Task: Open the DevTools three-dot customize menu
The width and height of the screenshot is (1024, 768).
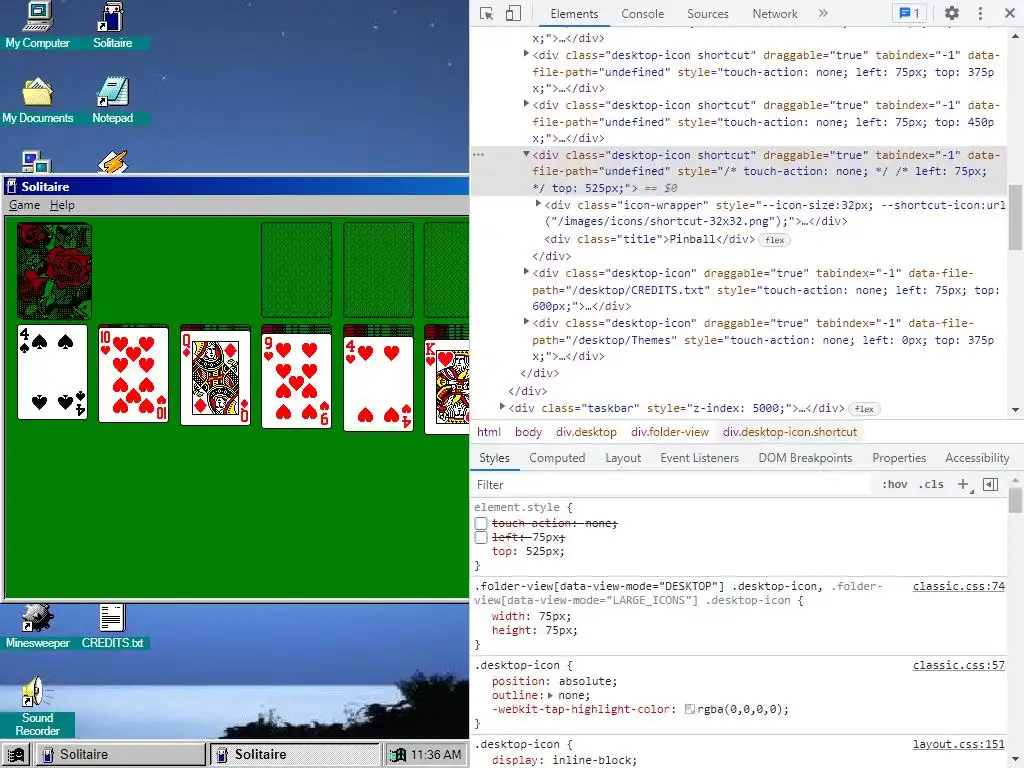Action: pos(980,13)
